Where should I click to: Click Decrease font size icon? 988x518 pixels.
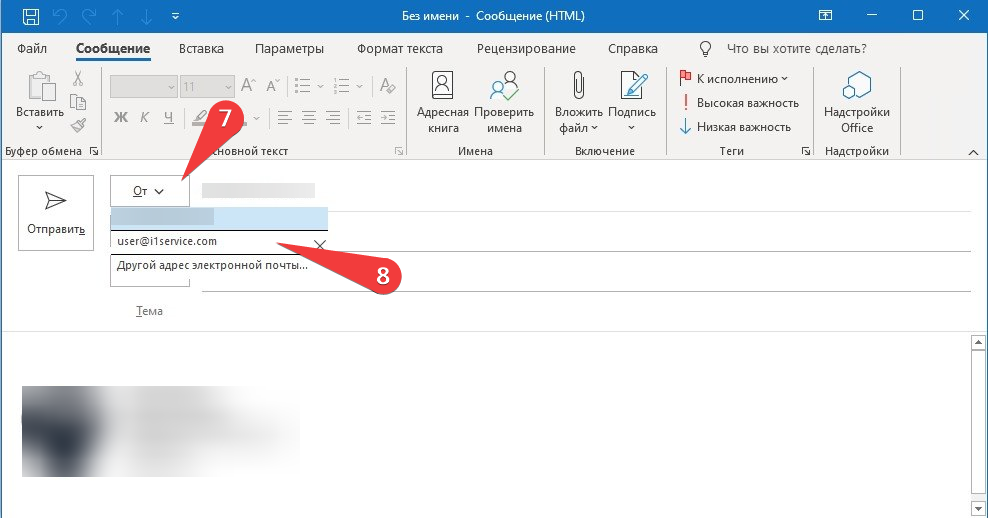pos(273,86)
